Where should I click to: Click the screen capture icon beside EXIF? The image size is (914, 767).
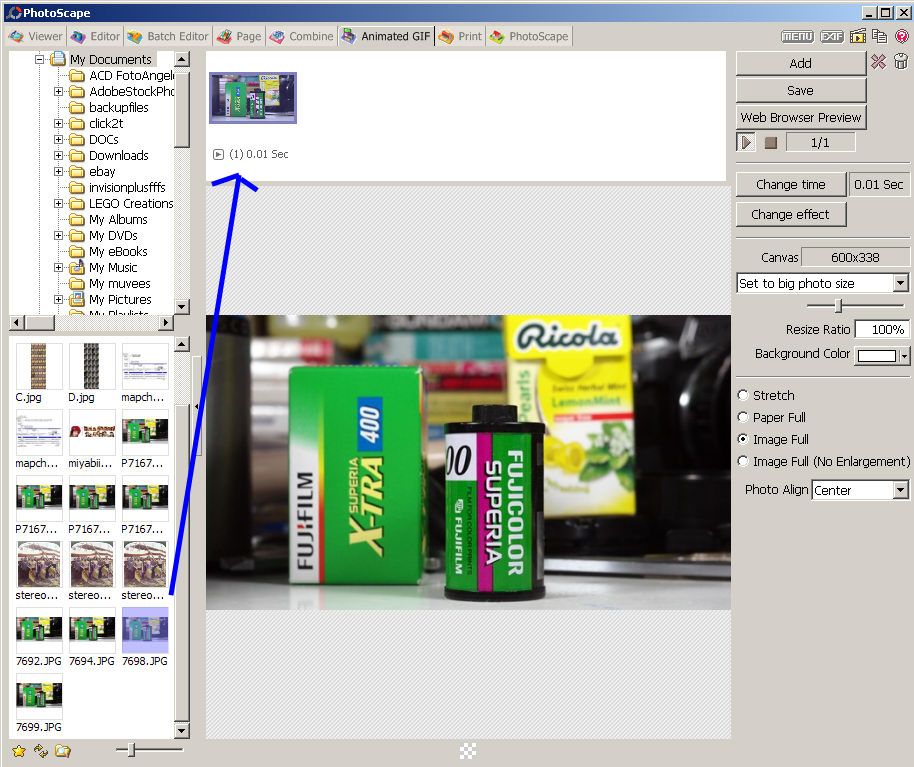click(x=857, y=36)
